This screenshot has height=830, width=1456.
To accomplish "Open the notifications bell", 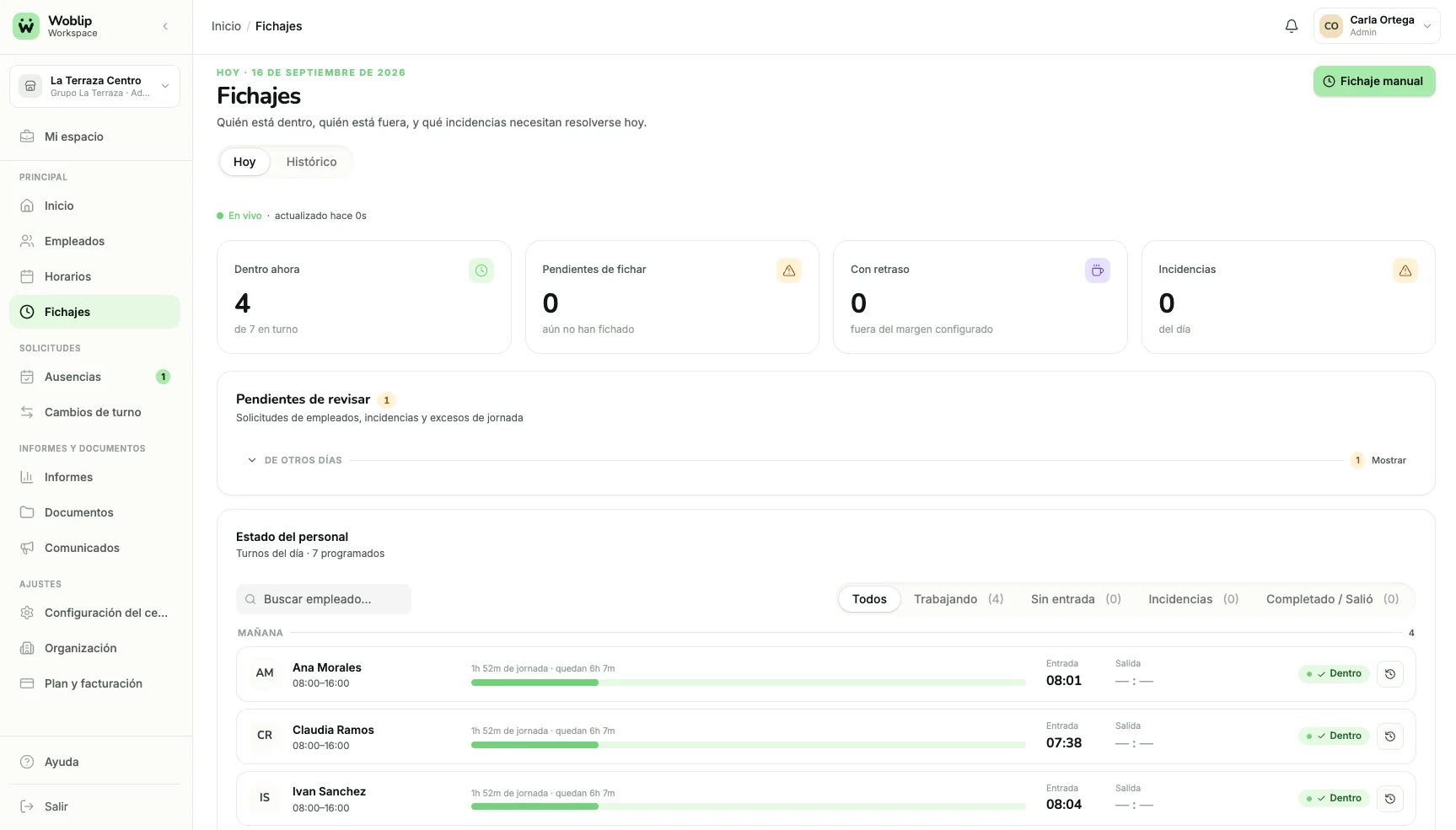I will click(1291, 26).
